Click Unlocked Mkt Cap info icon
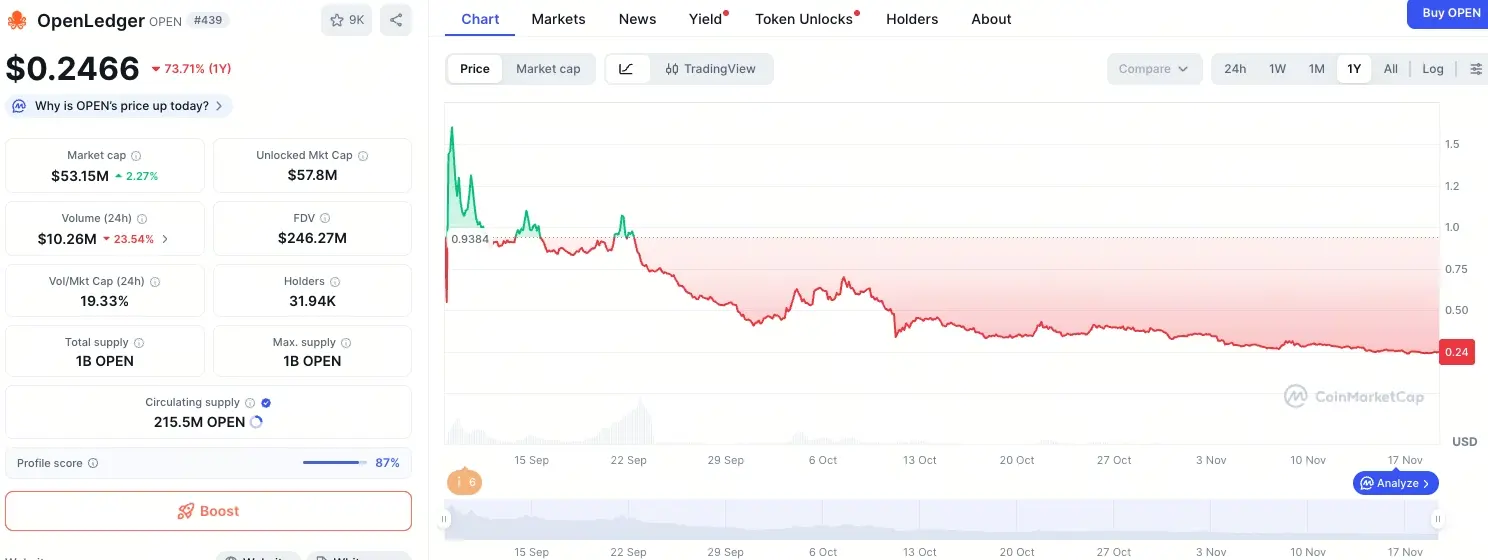1488x560 pixels. pyautogui.click(x=363, y=156)
